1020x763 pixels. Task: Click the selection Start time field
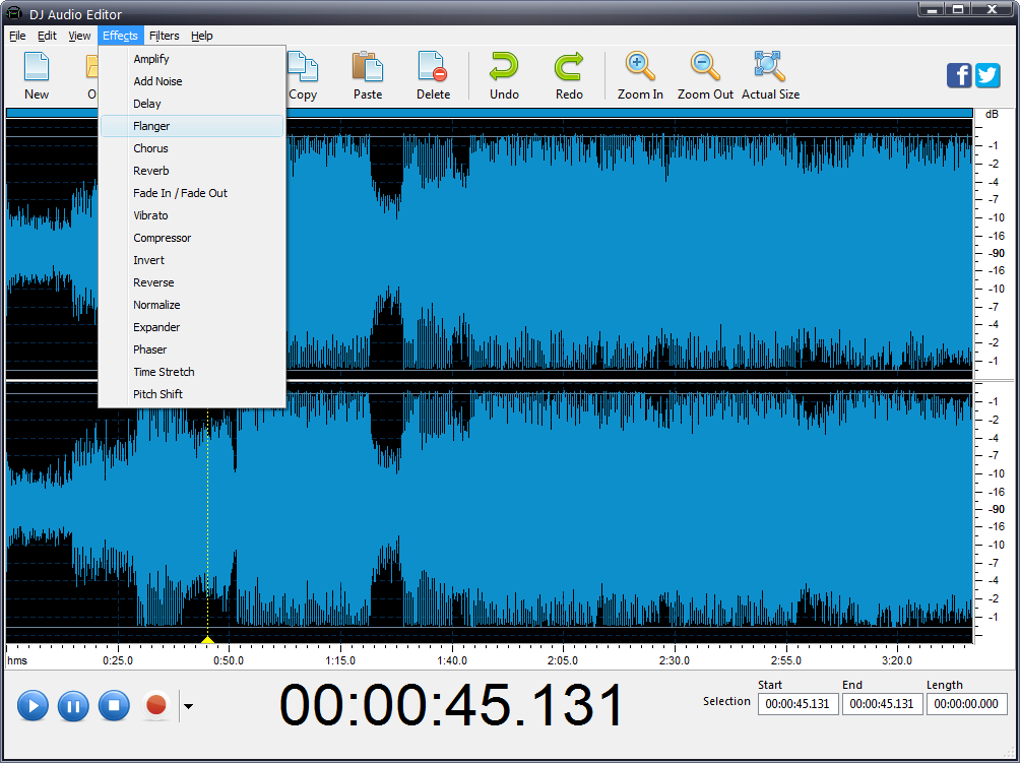[798, 704]
